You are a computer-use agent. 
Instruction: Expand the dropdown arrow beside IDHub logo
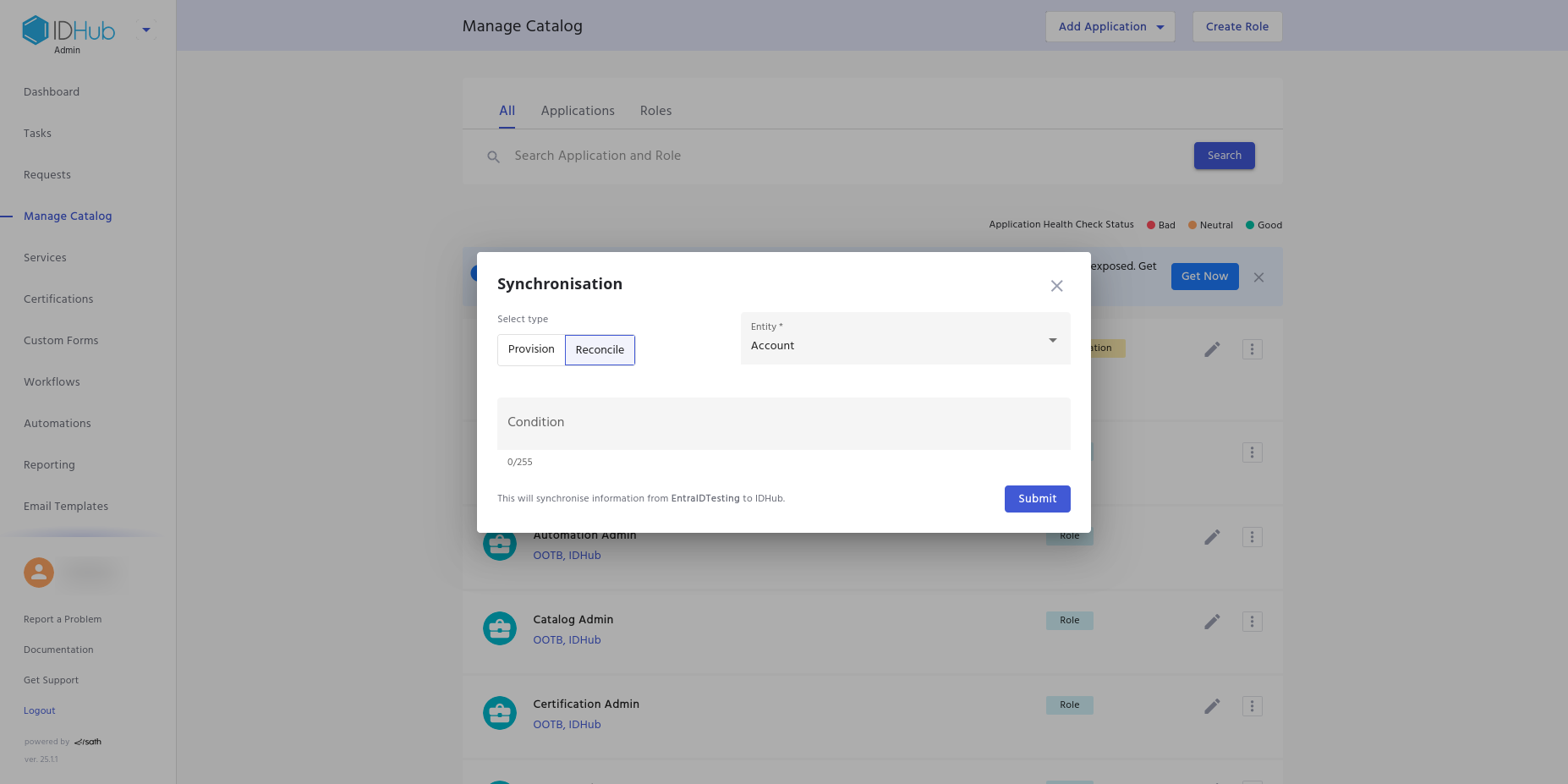click(146, 30)
